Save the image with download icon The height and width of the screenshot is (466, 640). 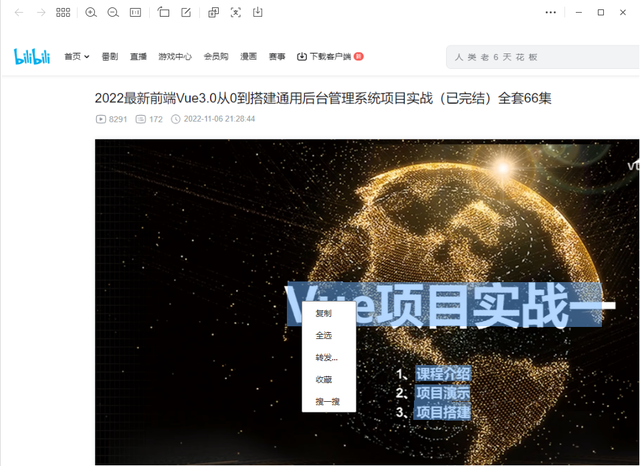pos(258,12)
